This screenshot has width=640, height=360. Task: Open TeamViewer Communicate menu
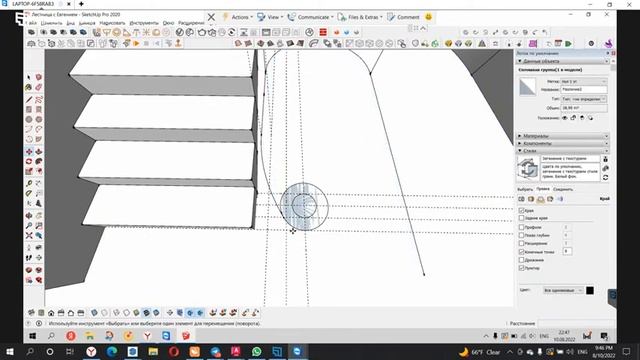click(x=310, y=17)
